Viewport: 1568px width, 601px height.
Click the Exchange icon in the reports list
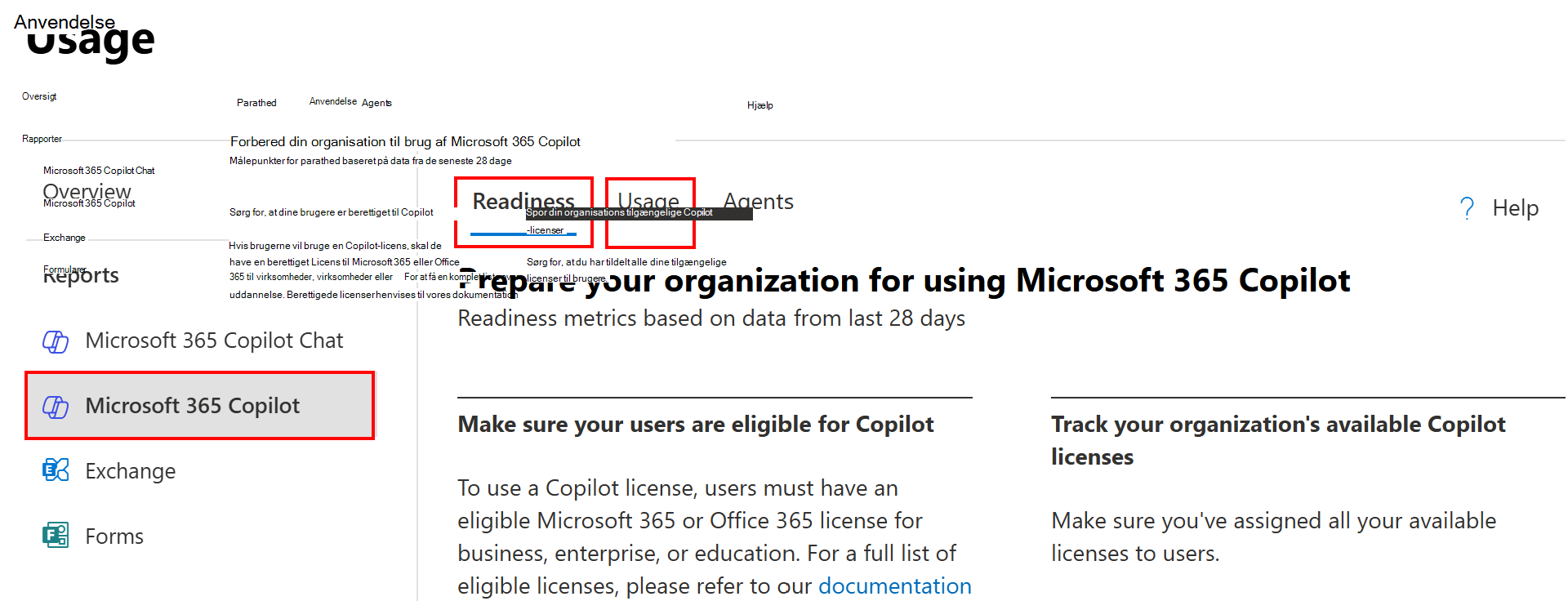(x=56, y=470)
